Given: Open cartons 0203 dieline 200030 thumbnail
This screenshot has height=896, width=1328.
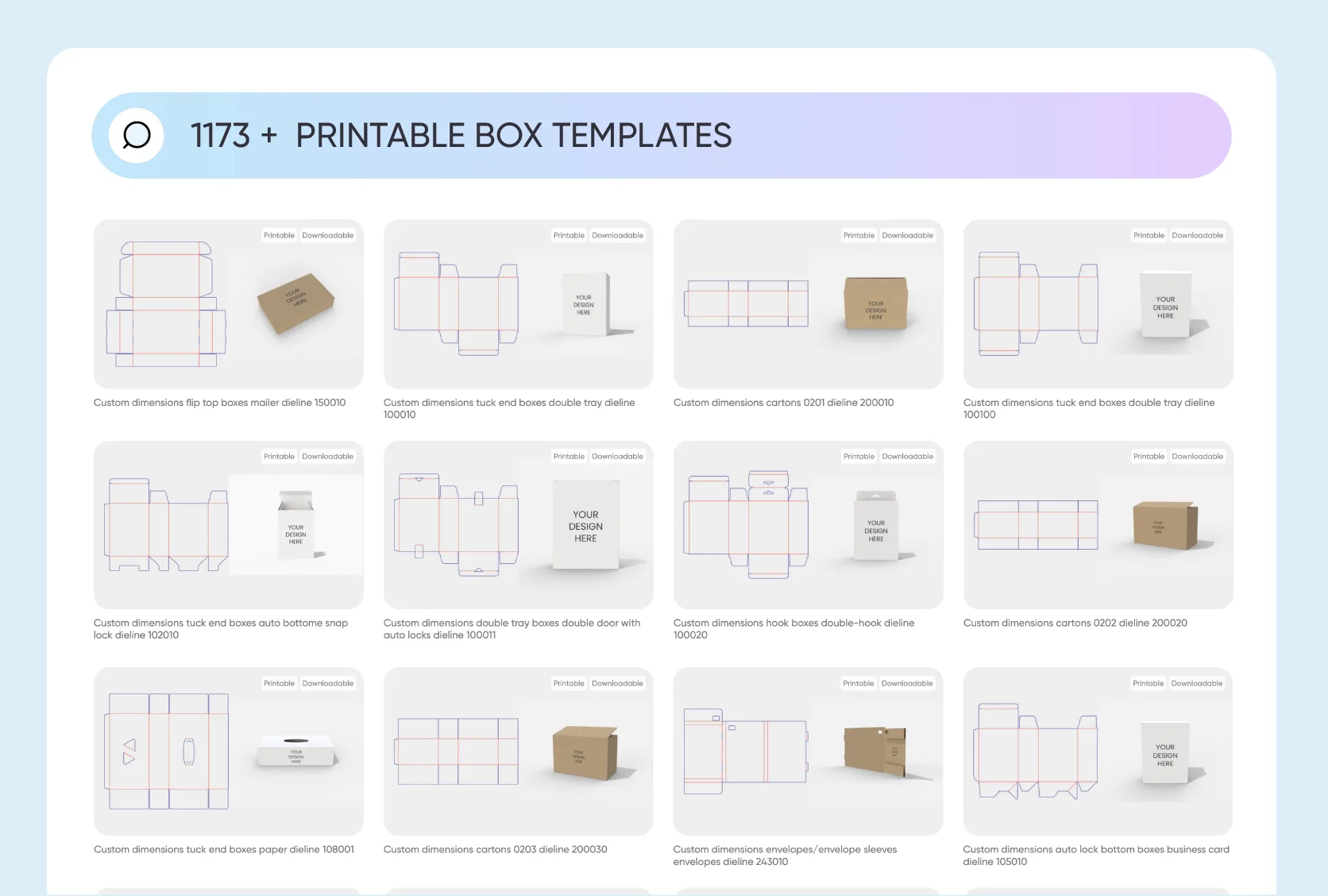Looking at the screenshot, I should click(519, 751).
